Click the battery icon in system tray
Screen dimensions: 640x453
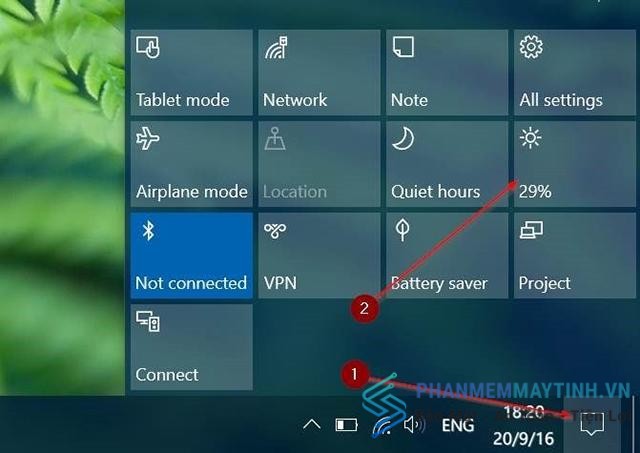pos(346,425)
